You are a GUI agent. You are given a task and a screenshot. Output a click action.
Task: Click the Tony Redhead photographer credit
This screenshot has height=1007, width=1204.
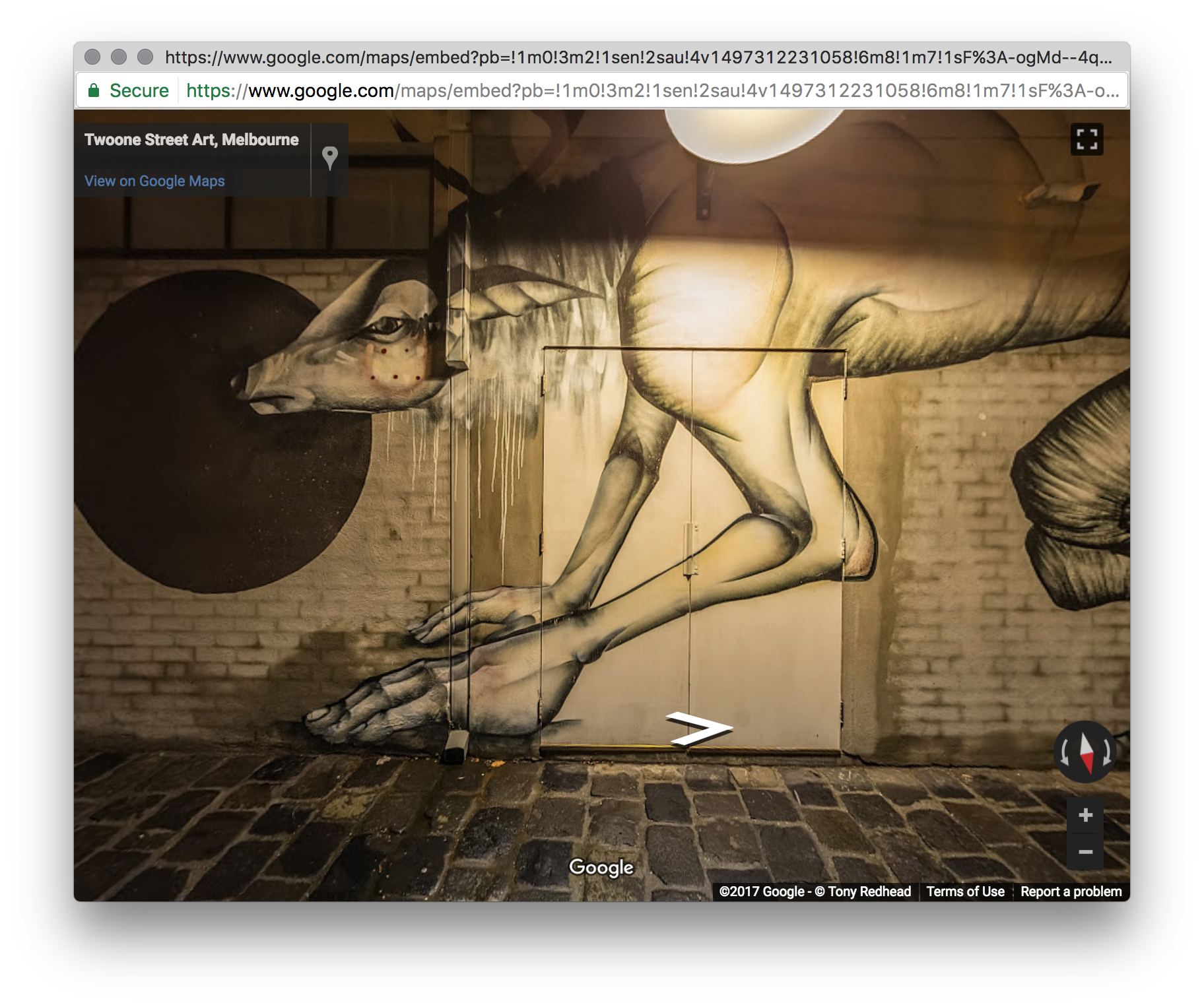click(x=863, y=892)
